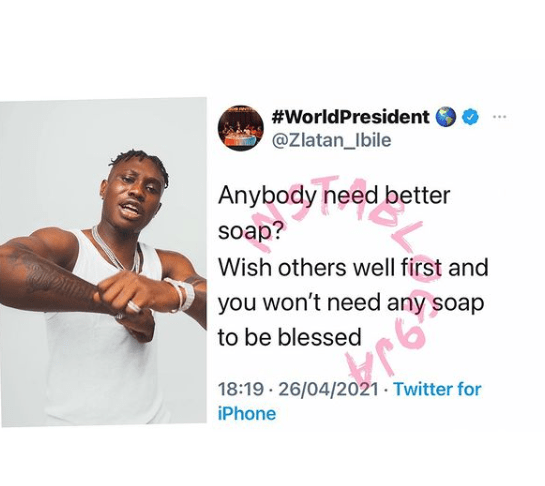Screen dimensions: 545x486
Task: Select the "Wish others well first and" line
Action: tap(353, 267)
